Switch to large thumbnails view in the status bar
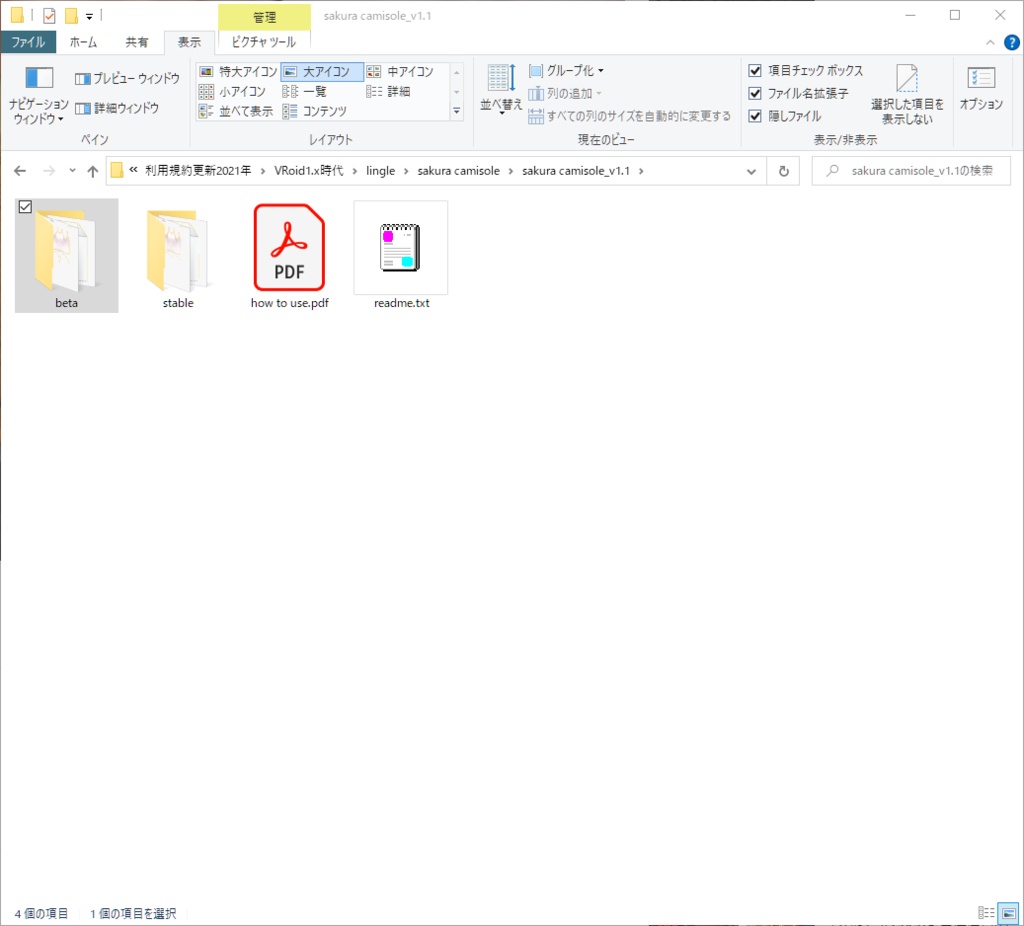The image size is (1024, 926). click(1009, 912)
